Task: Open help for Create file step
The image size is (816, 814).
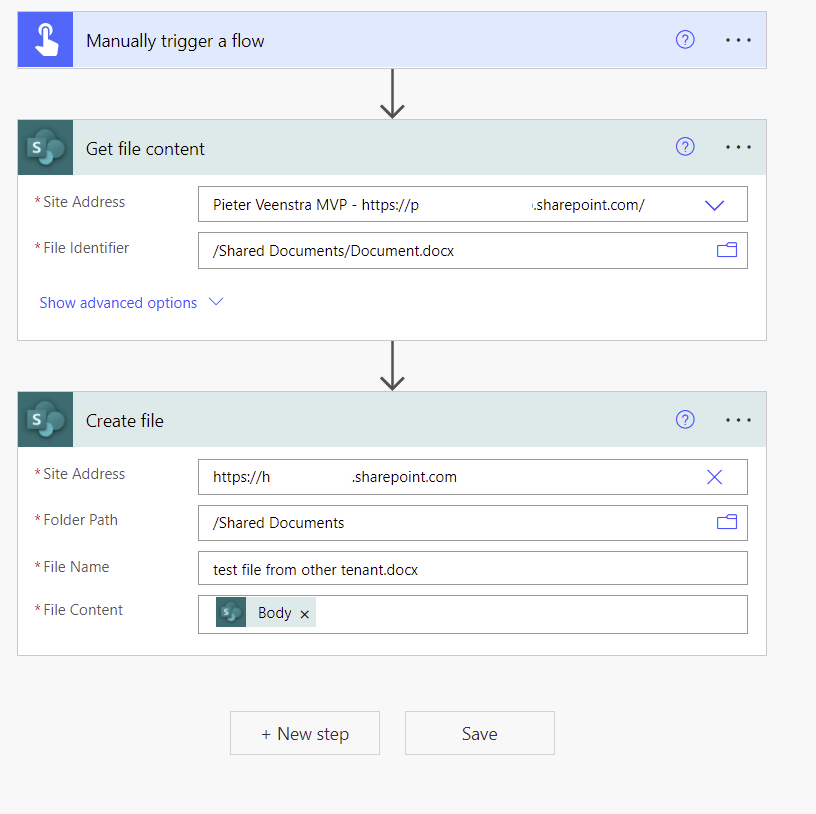Action: [x=685, y=419]
